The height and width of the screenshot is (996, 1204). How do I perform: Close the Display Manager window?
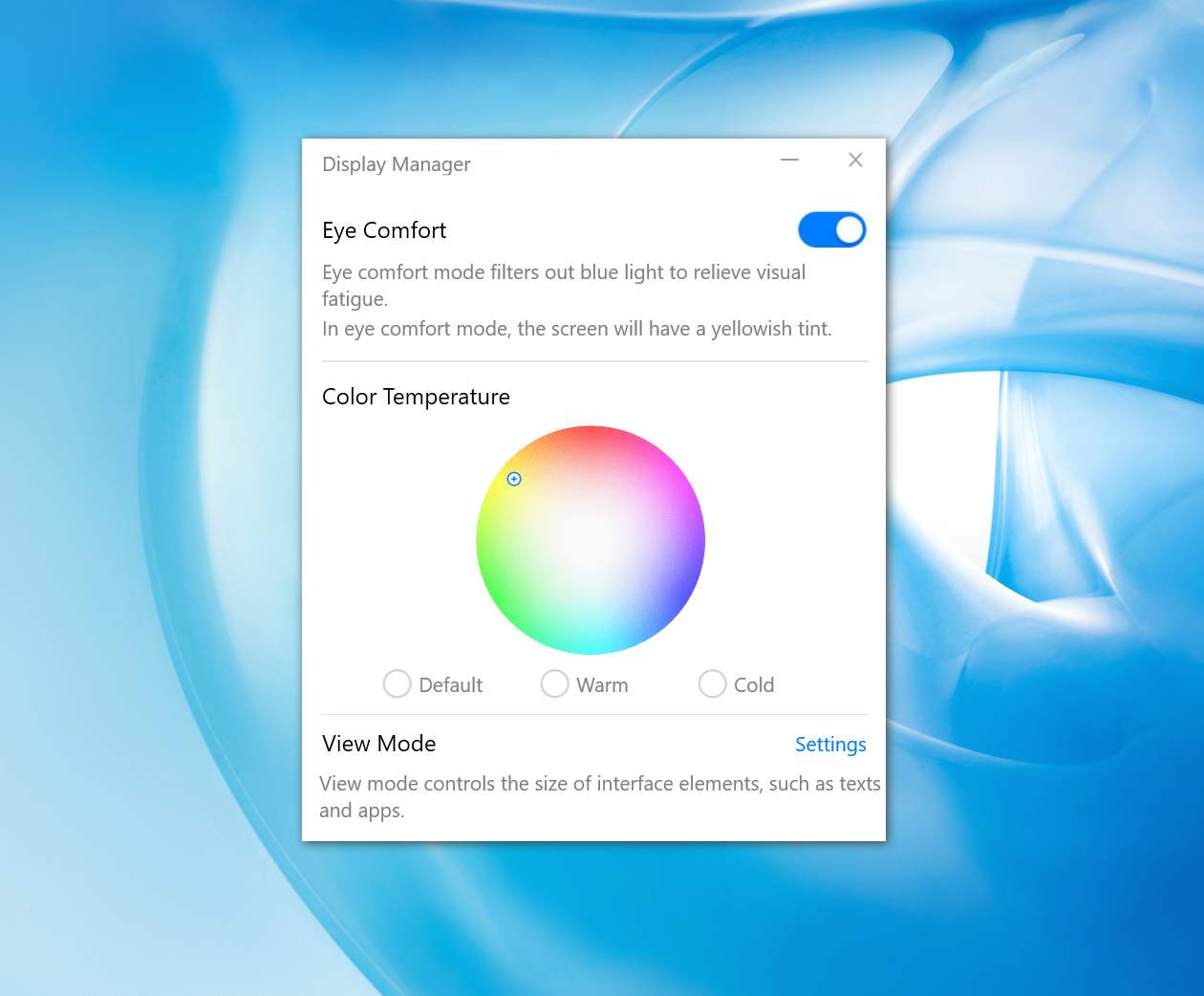click(855, 161)
